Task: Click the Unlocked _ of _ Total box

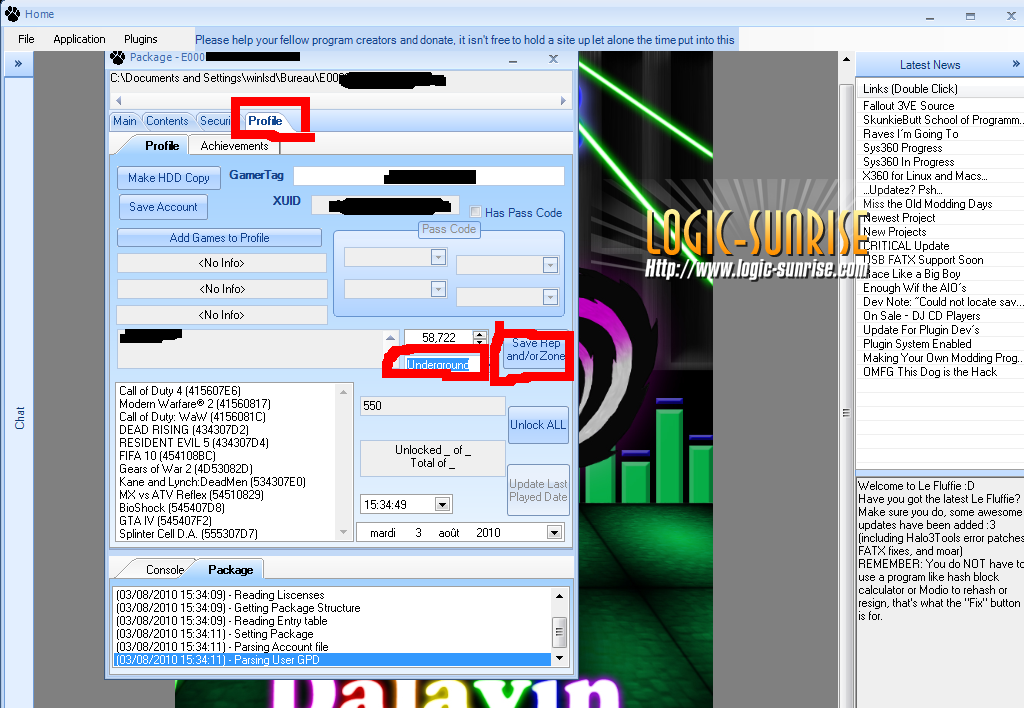Action: (x=432, y=457)
